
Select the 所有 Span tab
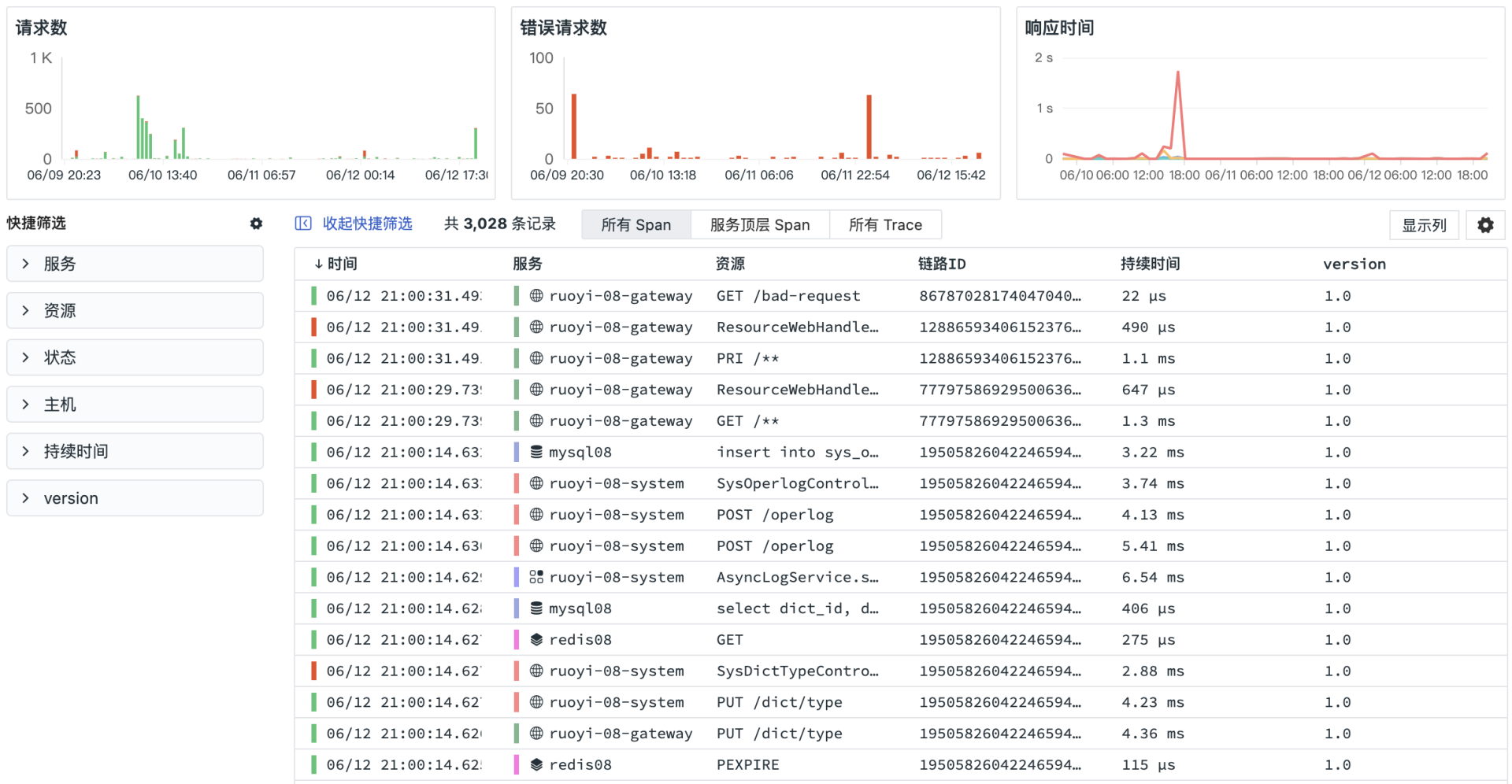[636, 225]
